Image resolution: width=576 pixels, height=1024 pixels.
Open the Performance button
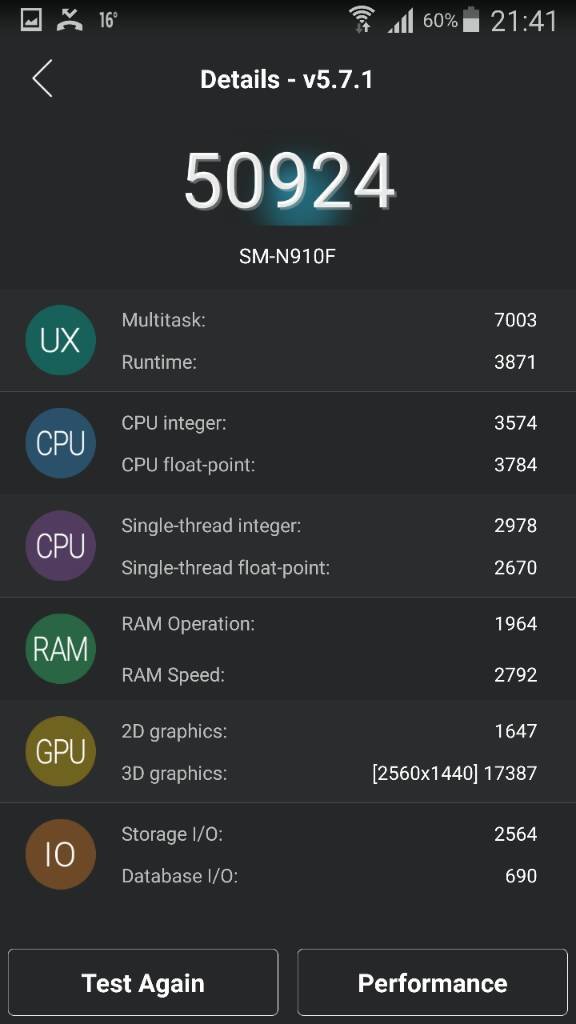coord(432,982)
